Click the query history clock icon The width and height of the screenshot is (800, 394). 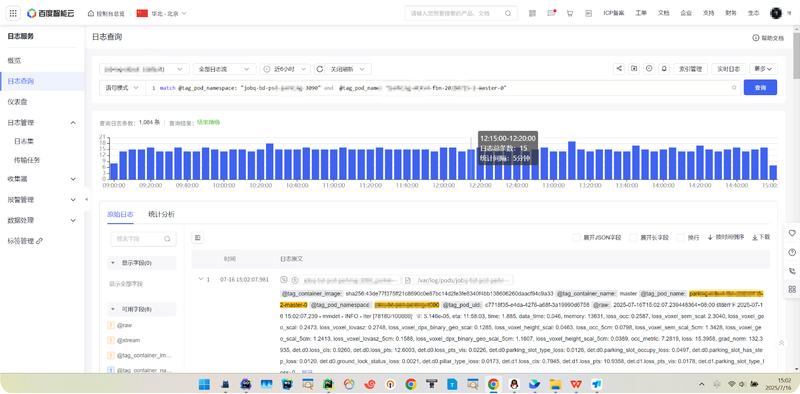tap(648, 68)
